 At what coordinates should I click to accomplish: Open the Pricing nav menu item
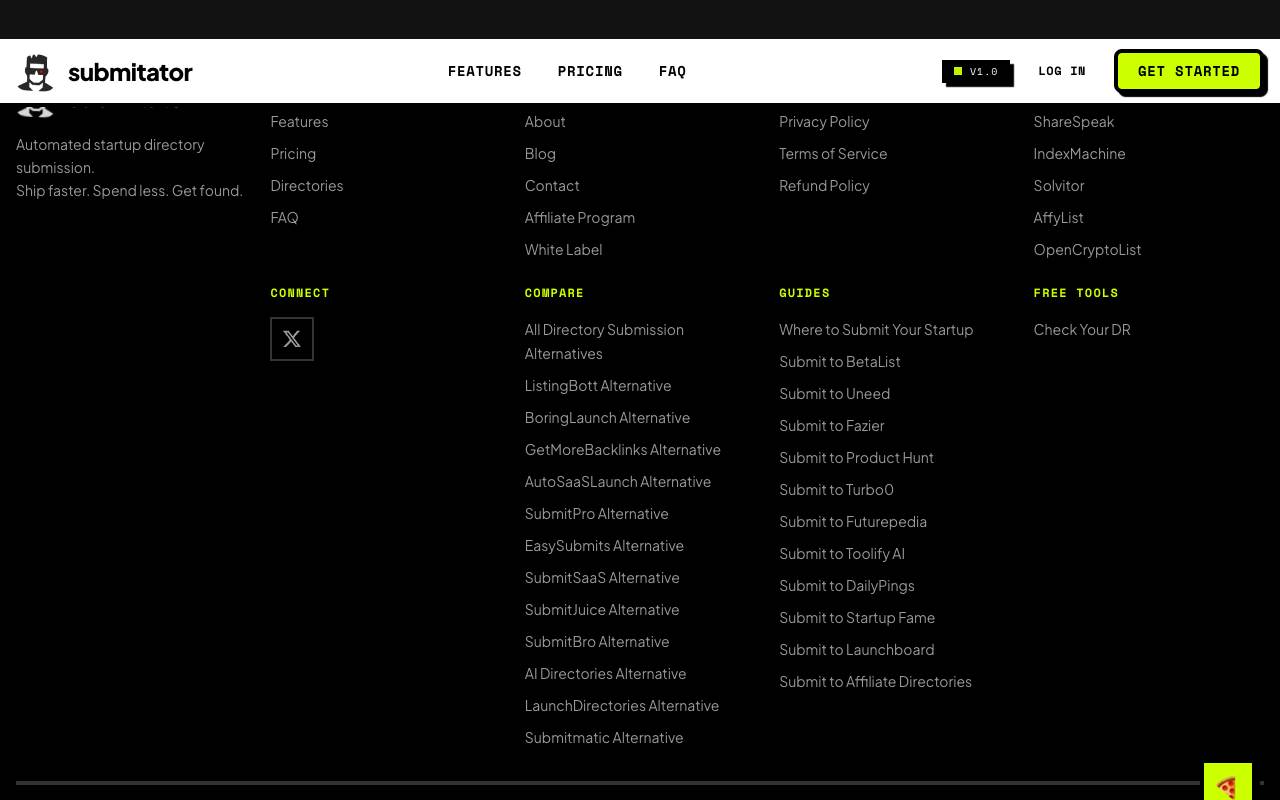click(590, 71)
